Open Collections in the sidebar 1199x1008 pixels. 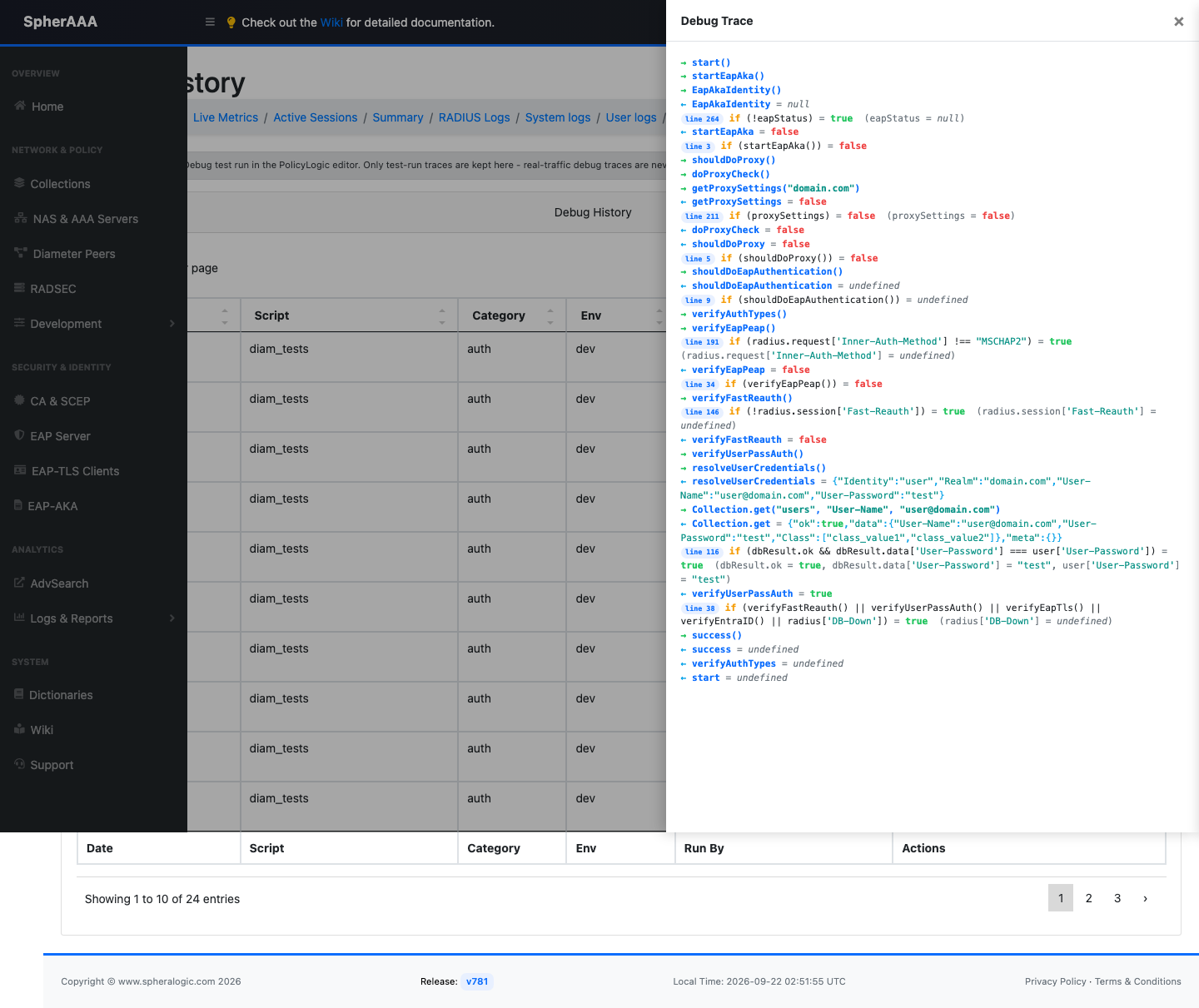(x=60, y=184)
